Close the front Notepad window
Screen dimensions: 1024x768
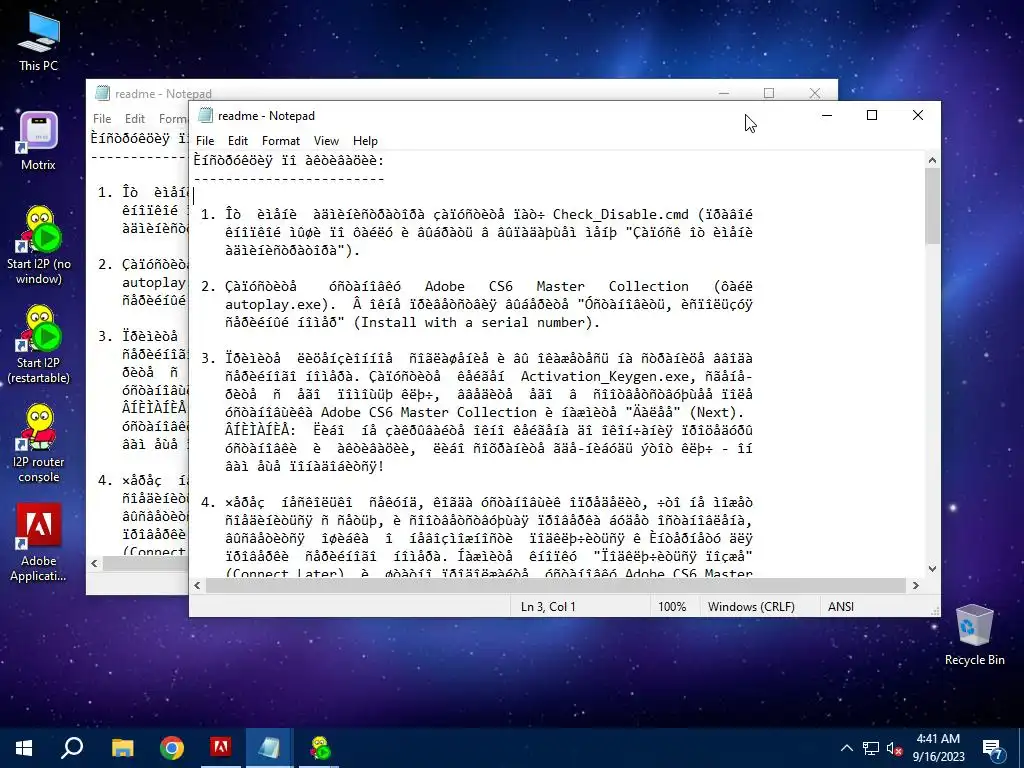click(x=918, y=116)
